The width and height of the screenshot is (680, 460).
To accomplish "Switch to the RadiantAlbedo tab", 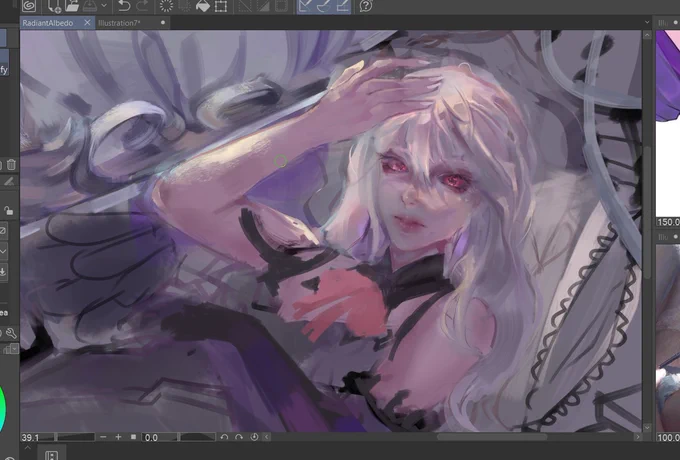I will [x=48, y=23].
